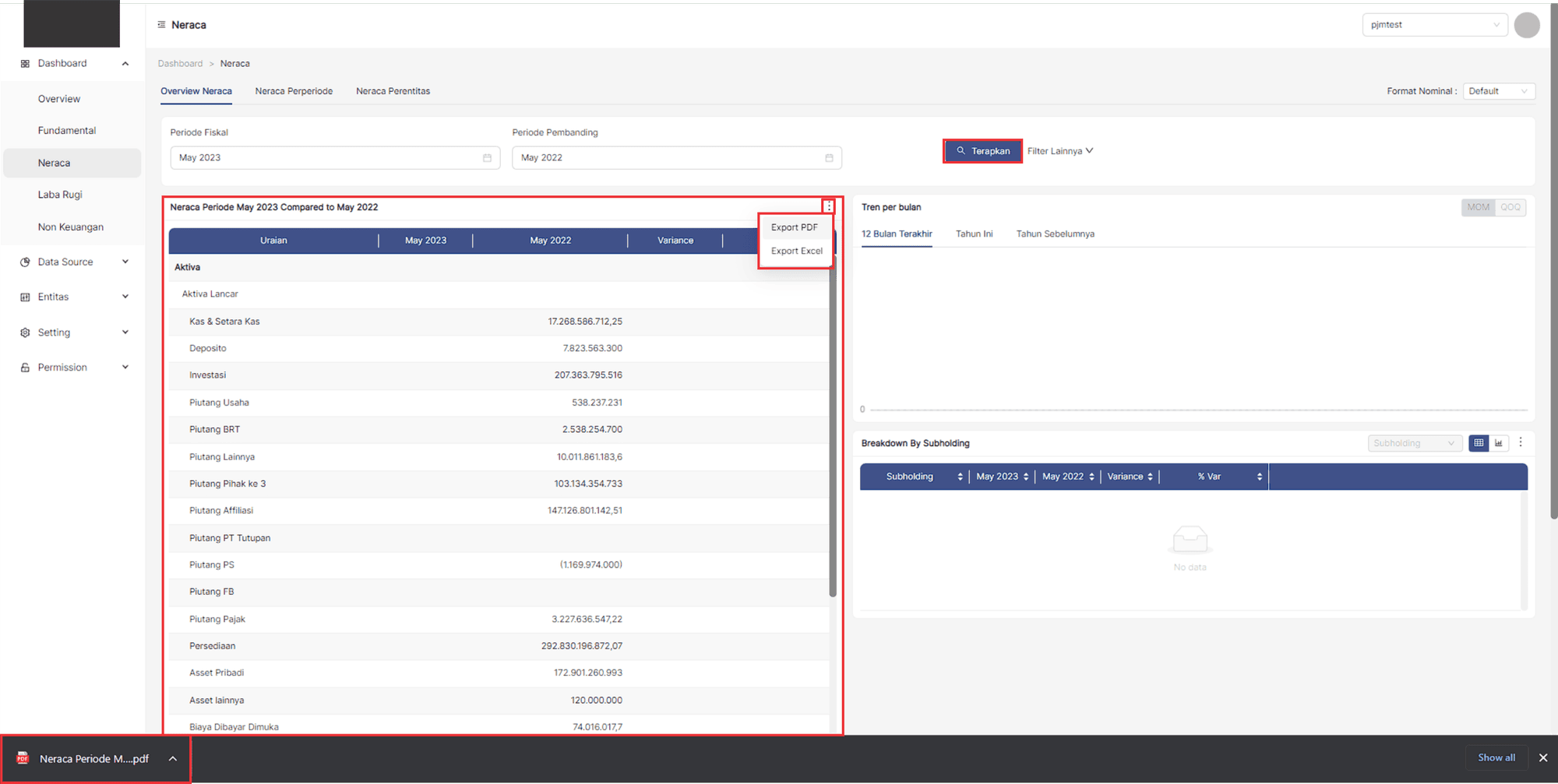Open the pjmtest account dropdown
This screenshot has height=784, width=1558.
pos(1433,25)
